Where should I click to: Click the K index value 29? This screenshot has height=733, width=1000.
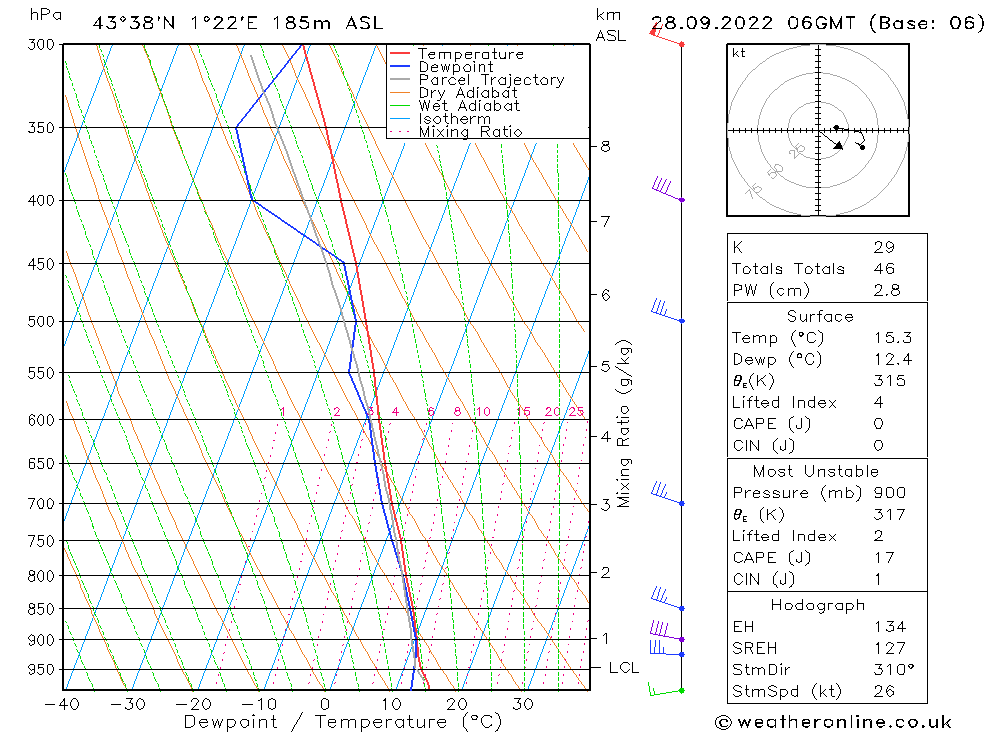(x=885, y=247)
